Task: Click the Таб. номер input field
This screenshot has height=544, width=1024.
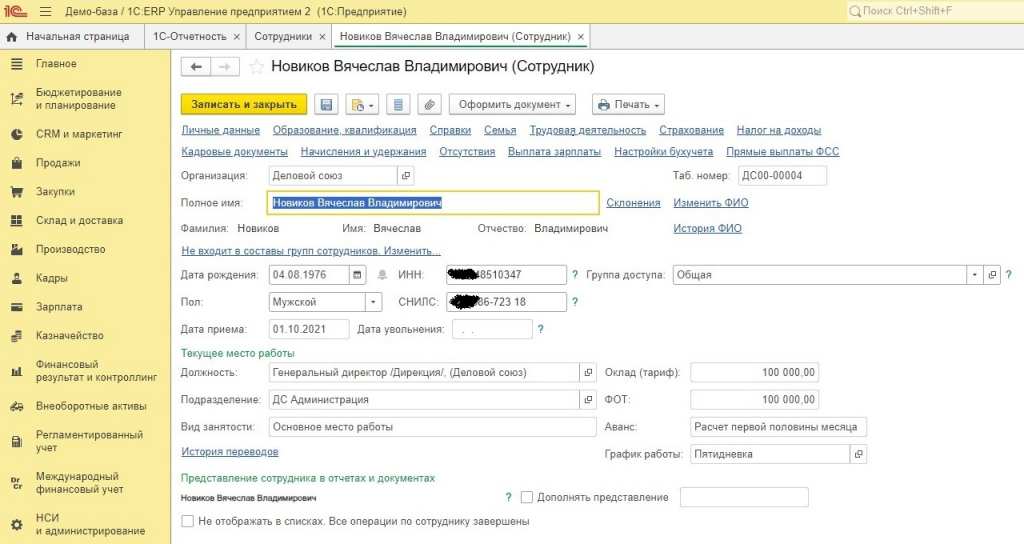Action: coord(782,176)
